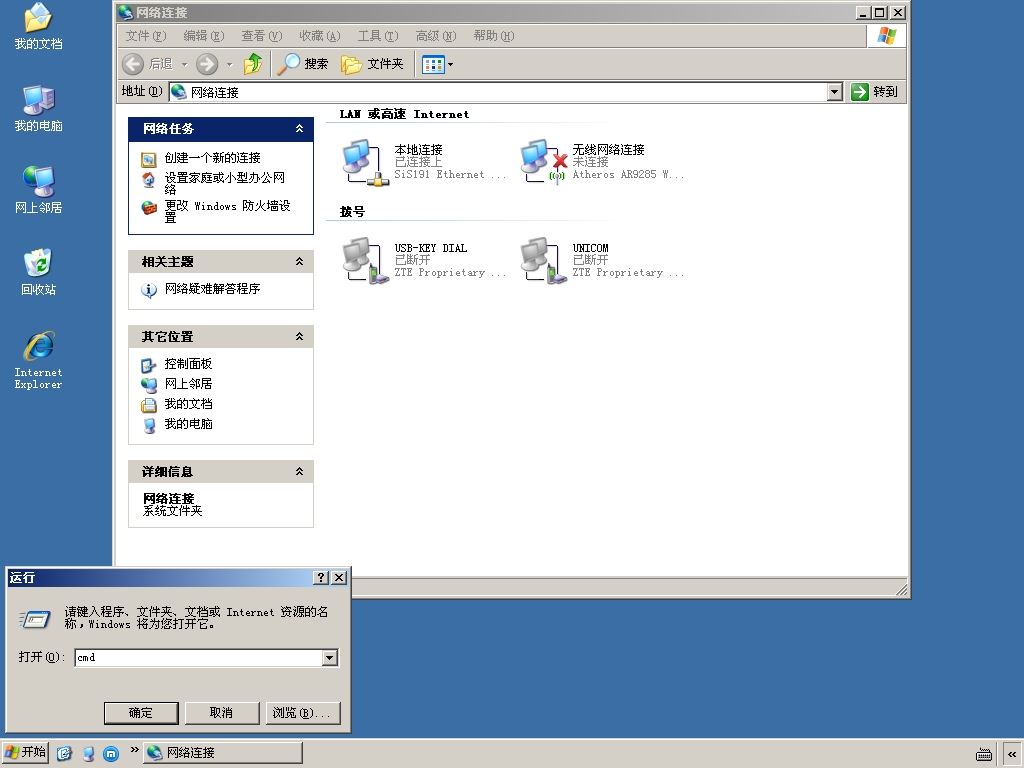This screenshot has width=1024, height=768.
Task: Open the Search (搜索) toolbar button
Action: pyautogui.click(x=303, y=64)
